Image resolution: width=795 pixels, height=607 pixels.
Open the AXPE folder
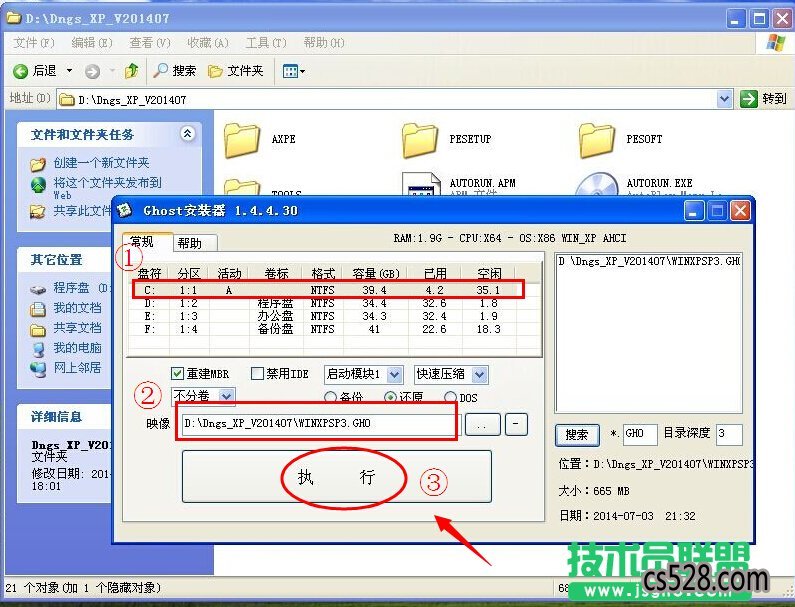(242, 140)
